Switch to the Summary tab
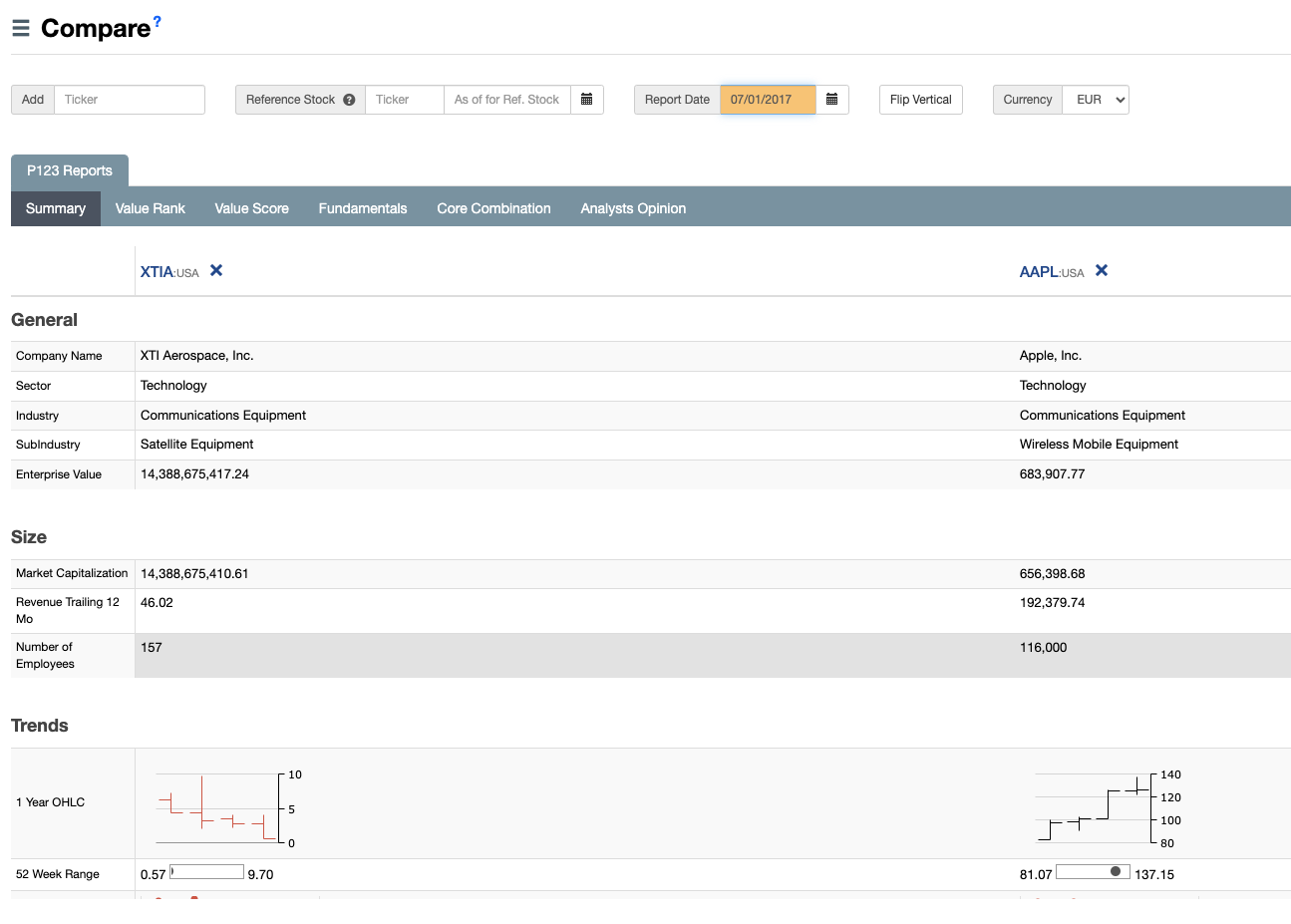 tap(56, 208)
